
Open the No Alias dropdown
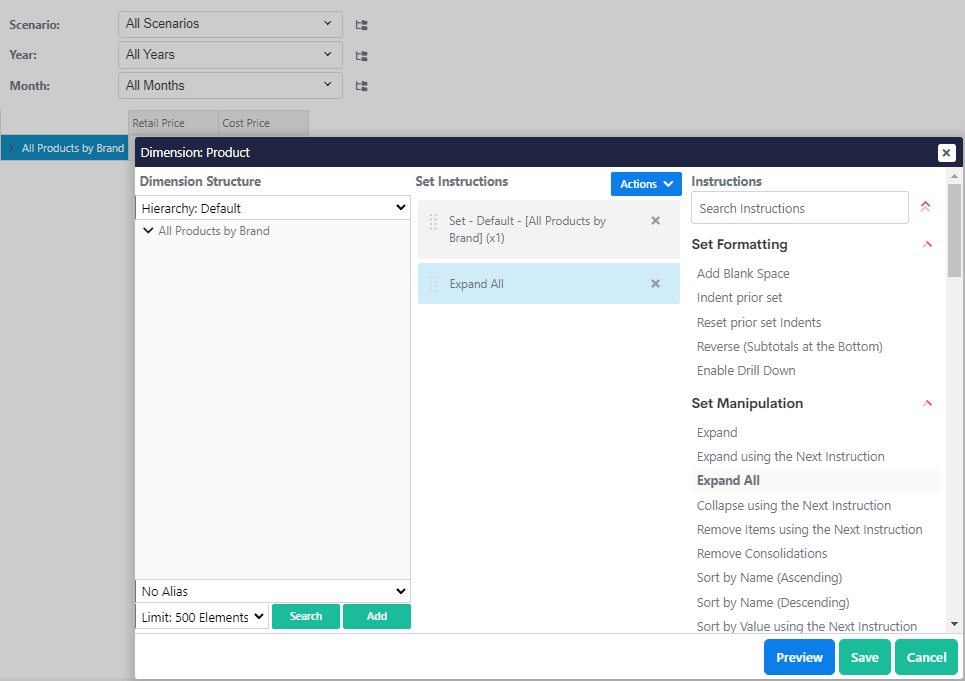click(x=273, y=592)
